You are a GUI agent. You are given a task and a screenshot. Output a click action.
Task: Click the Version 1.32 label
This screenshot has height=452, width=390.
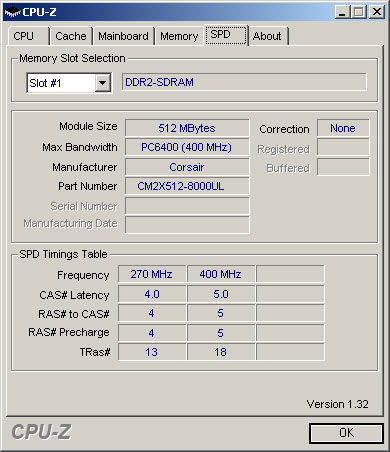tap(337, 404)
